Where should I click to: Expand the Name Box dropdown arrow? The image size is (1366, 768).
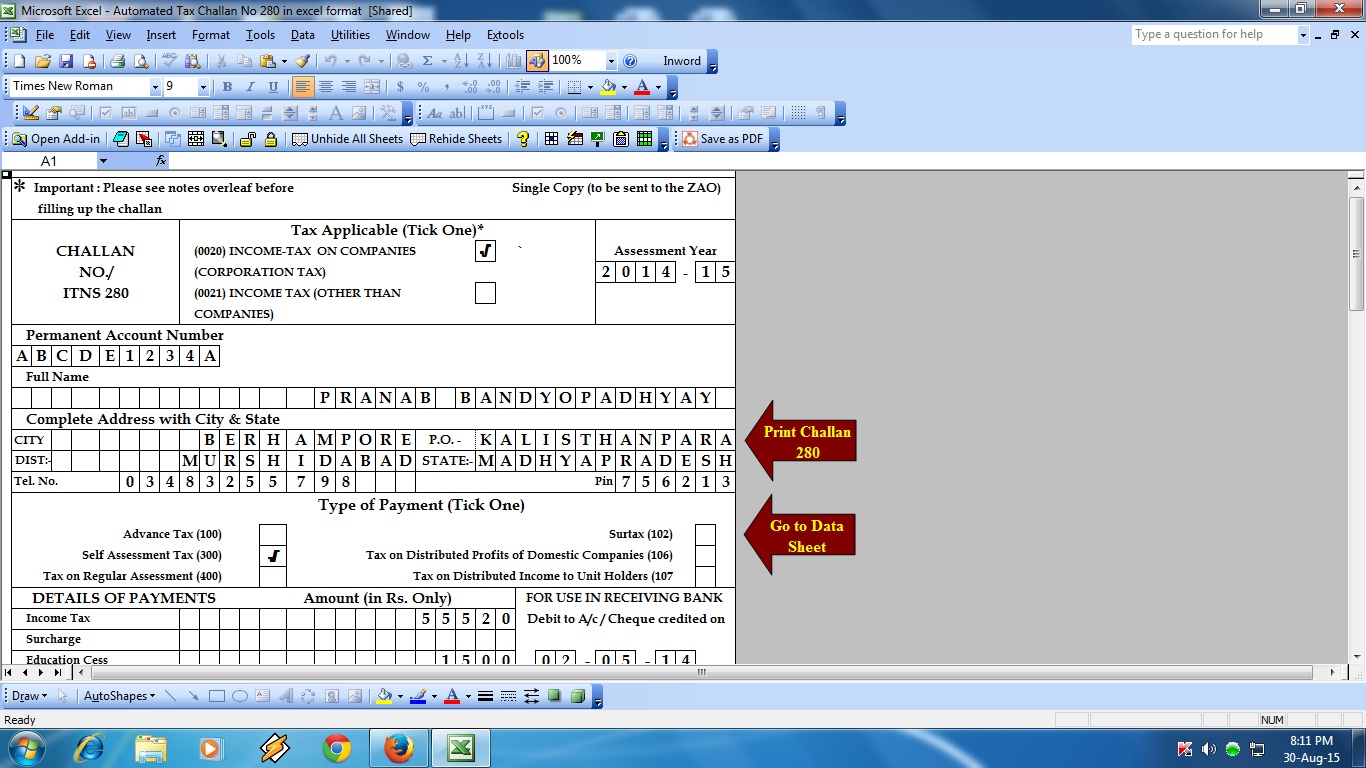pyautogui.click(x=102, y=161)
